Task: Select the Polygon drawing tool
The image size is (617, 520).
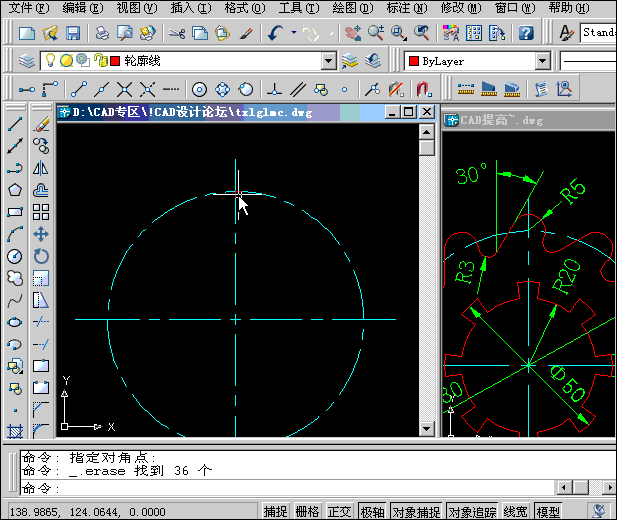Action: coord(15,190)
